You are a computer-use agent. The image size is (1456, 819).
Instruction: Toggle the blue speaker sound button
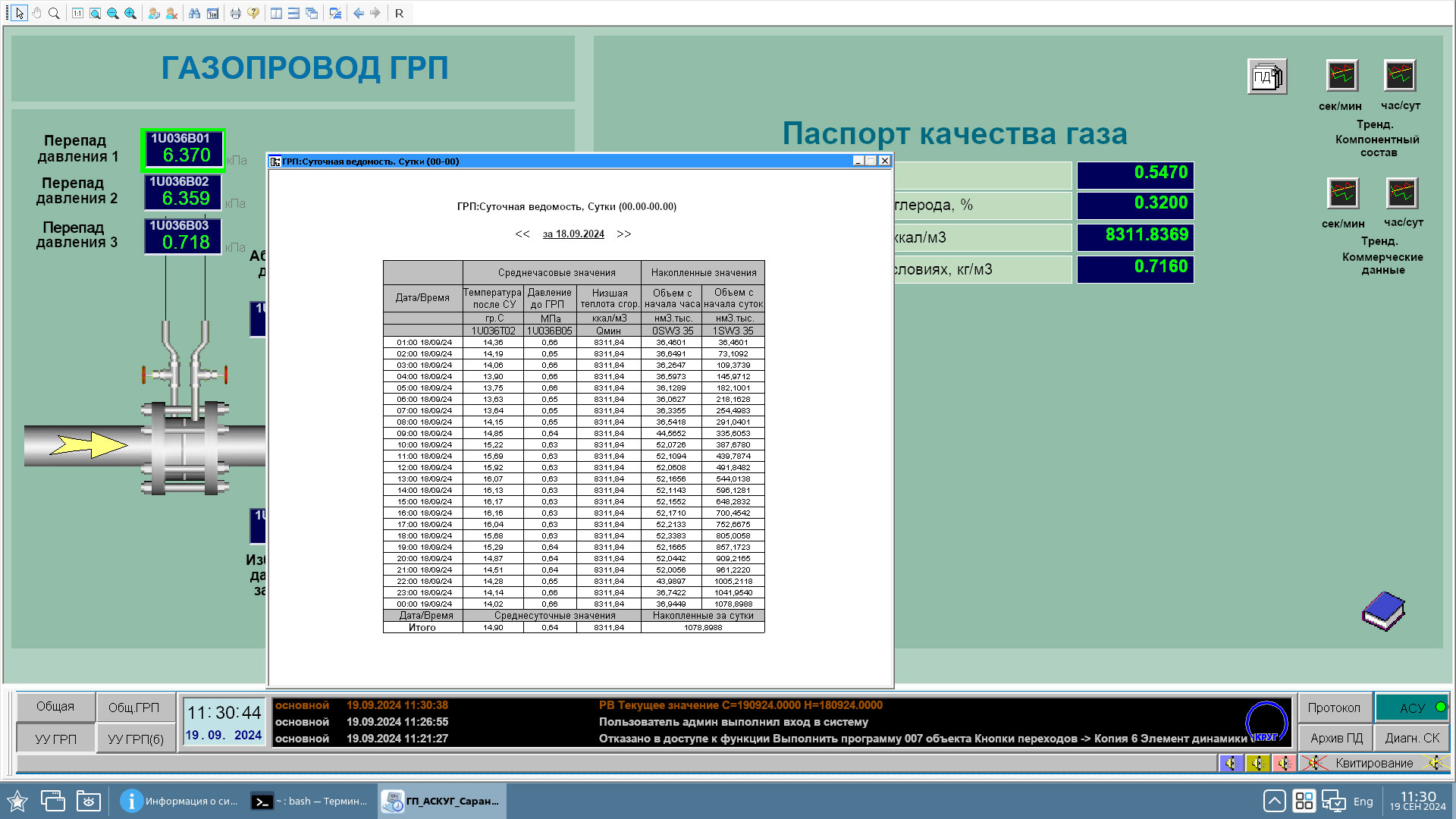point(1231,763)
